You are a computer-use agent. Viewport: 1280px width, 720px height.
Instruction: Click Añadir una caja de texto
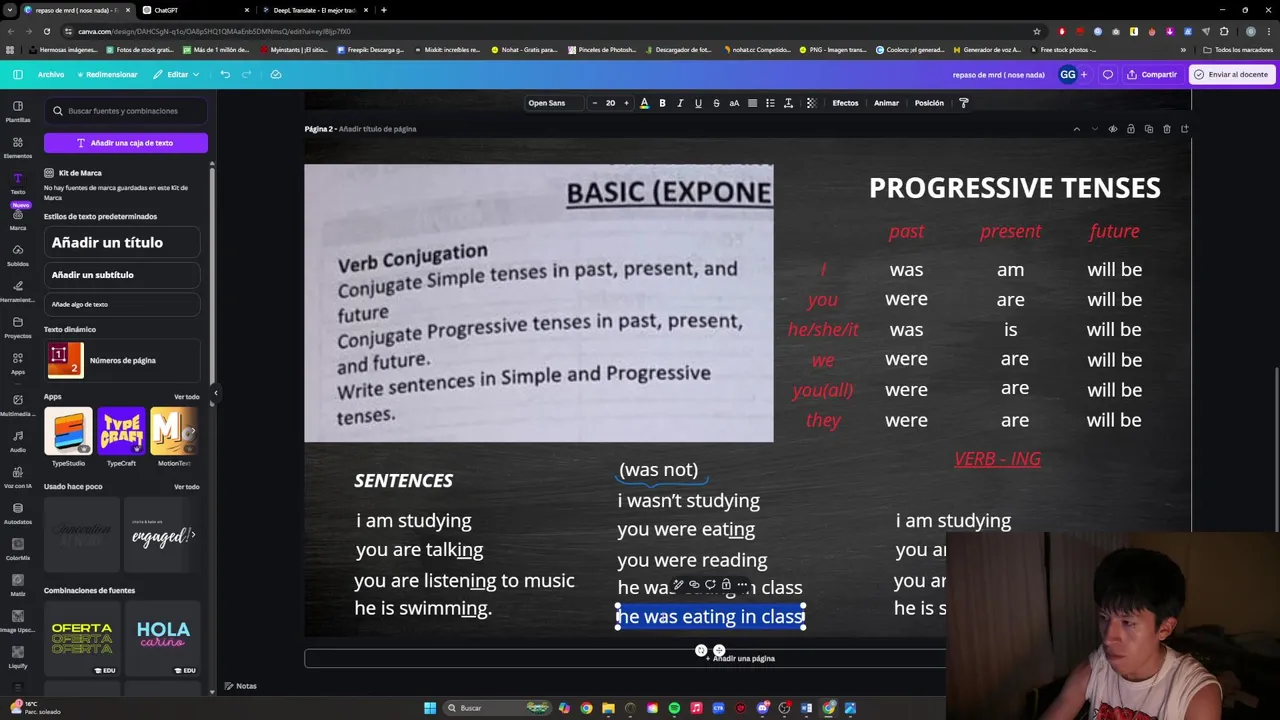point(126,143)
